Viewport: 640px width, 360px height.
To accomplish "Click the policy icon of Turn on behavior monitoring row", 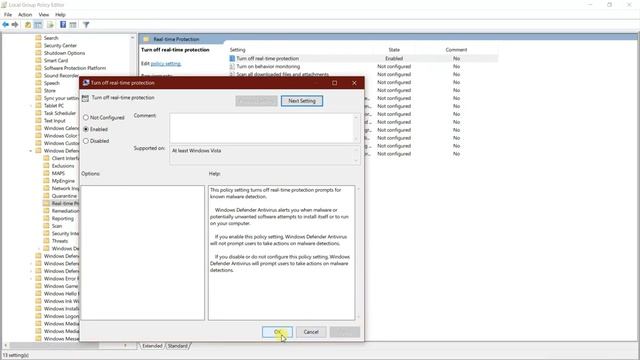I will tap(232, 67).
